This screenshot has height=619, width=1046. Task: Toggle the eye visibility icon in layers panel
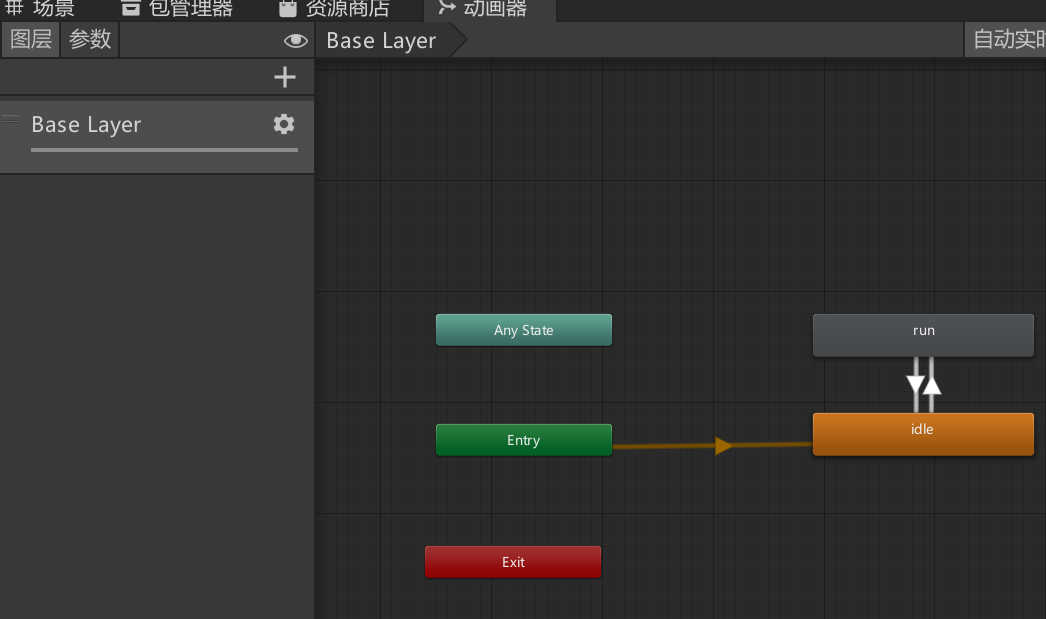click(296, 41)
